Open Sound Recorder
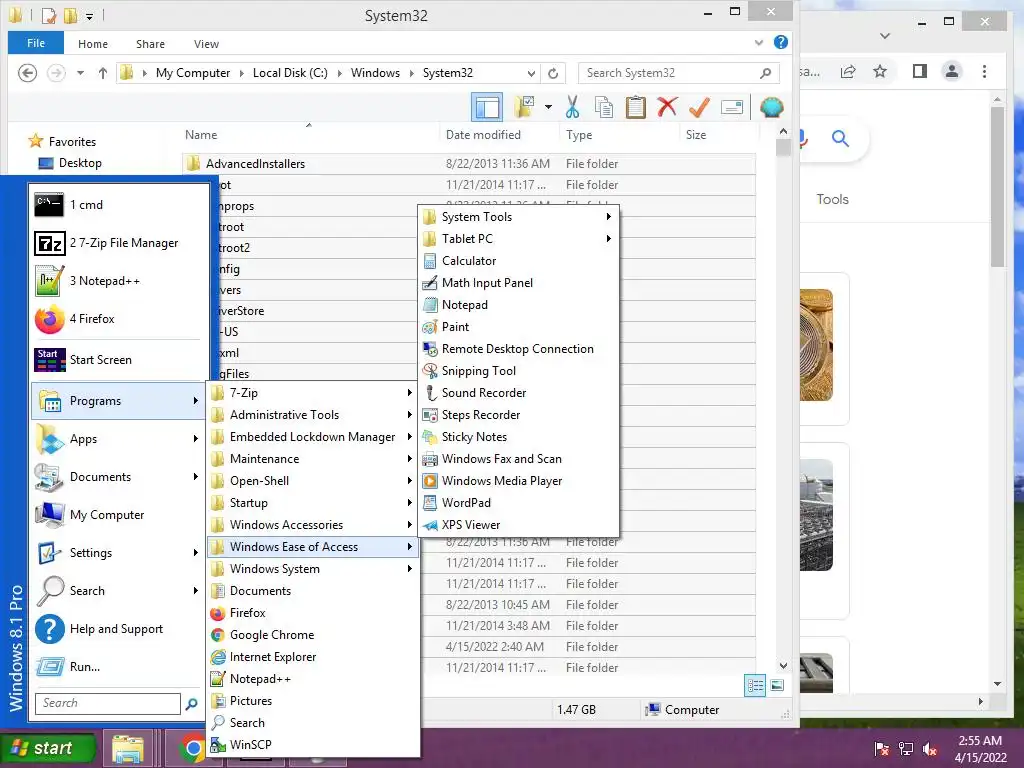This screenshot has width=1024, height=768. point(519,392)
